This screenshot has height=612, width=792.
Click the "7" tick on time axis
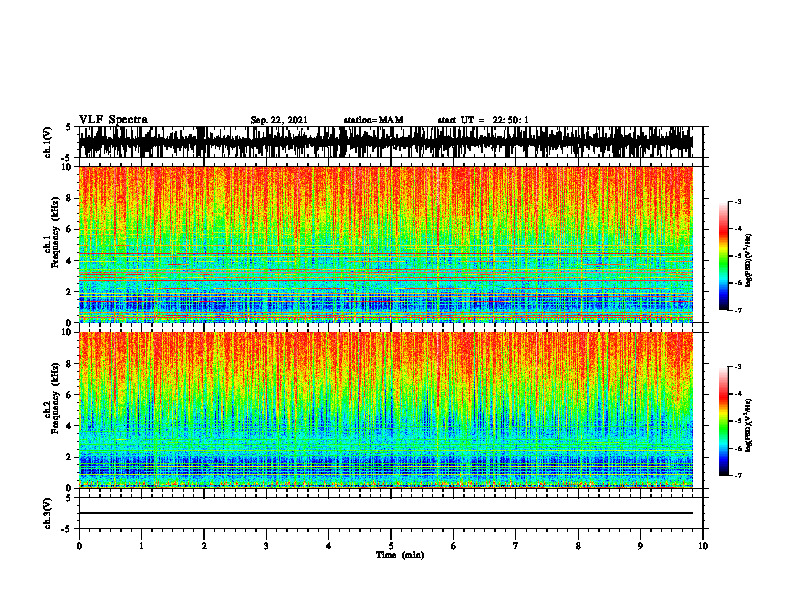click(516, 546)
